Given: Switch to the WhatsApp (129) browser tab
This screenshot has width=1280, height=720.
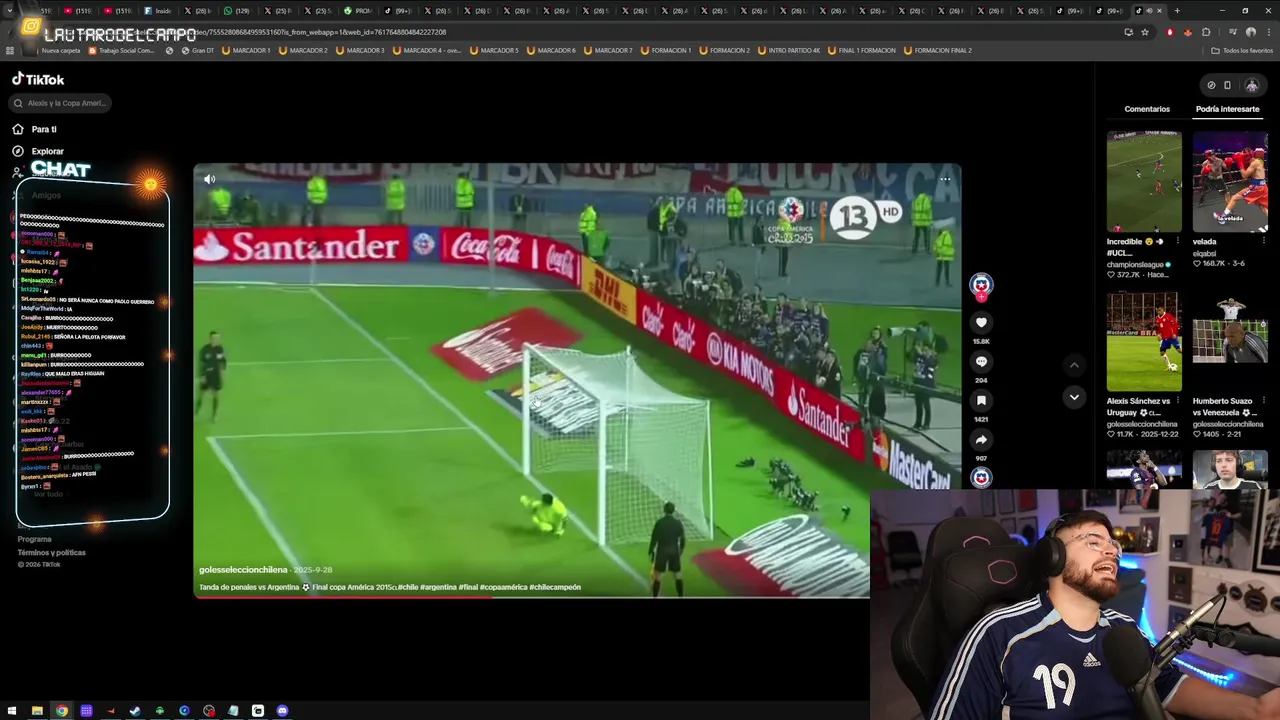Looking at the screenshot, I should coord(237,10).
